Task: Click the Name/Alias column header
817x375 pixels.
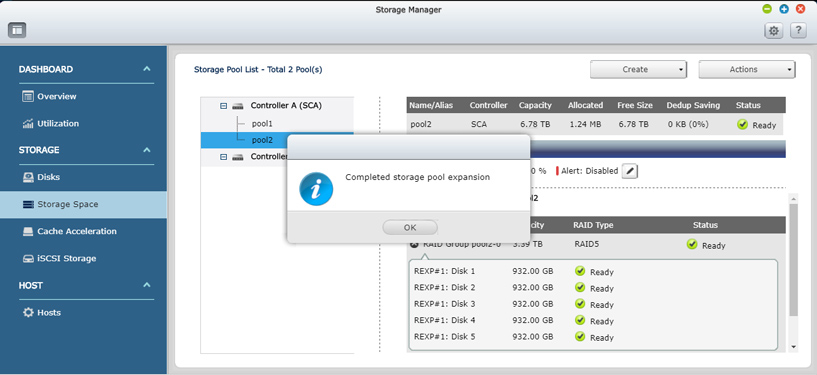Action: click(x=431, y=105)
